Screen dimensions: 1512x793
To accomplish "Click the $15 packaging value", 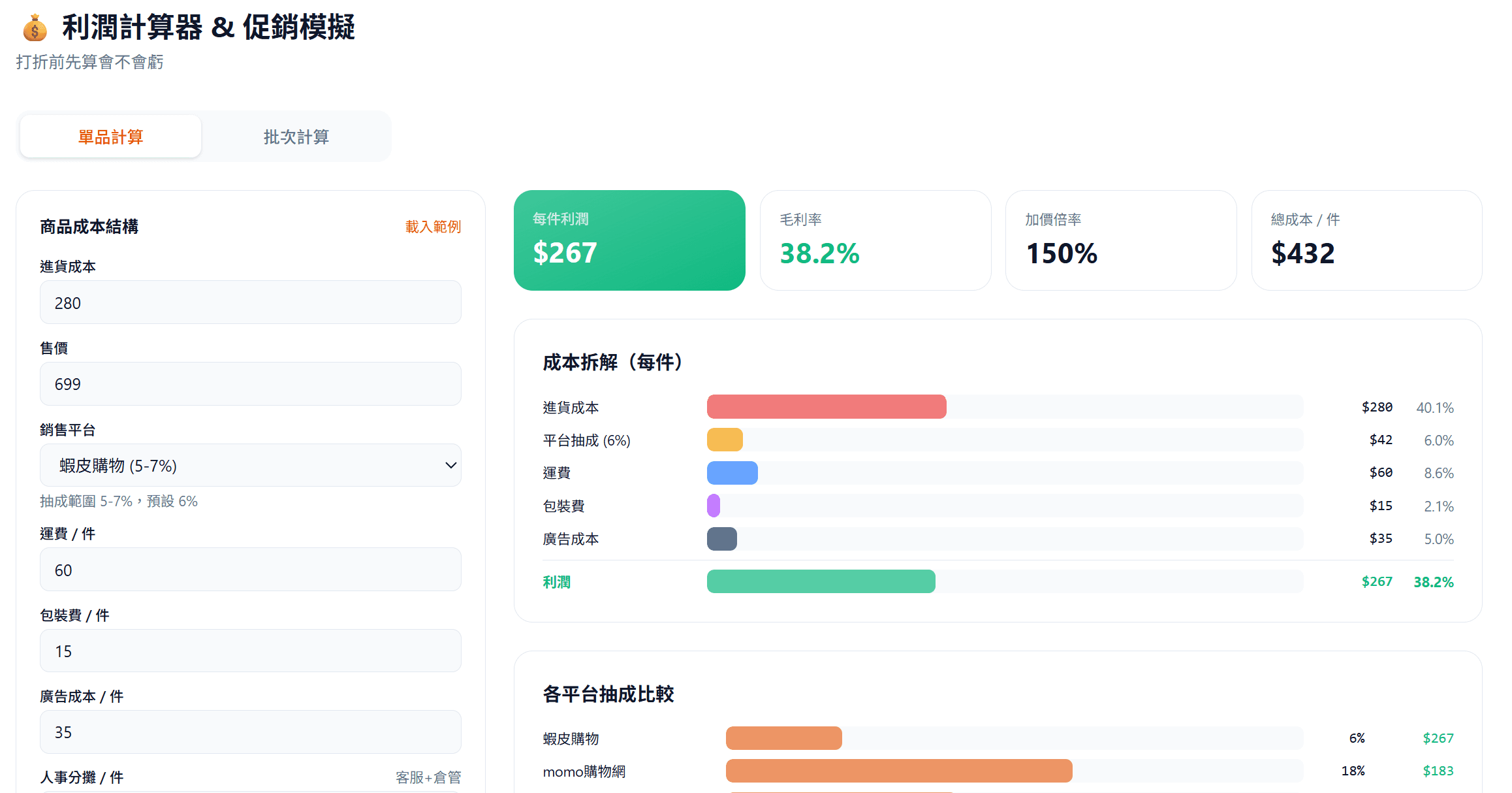I will pos(1381,506).
